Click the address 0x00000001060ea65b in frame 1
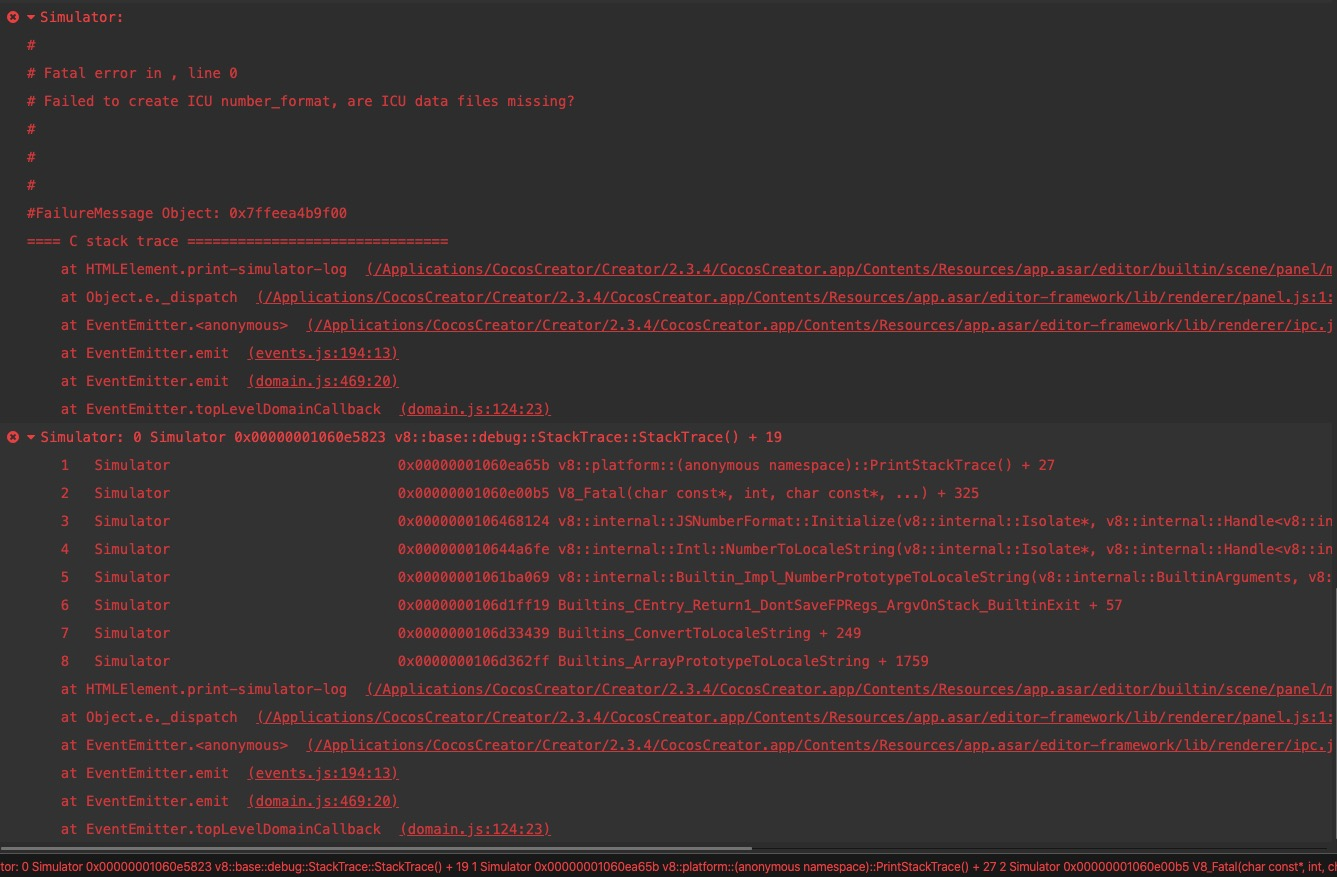The image size is (1337, 877). [x=474, y=465]
